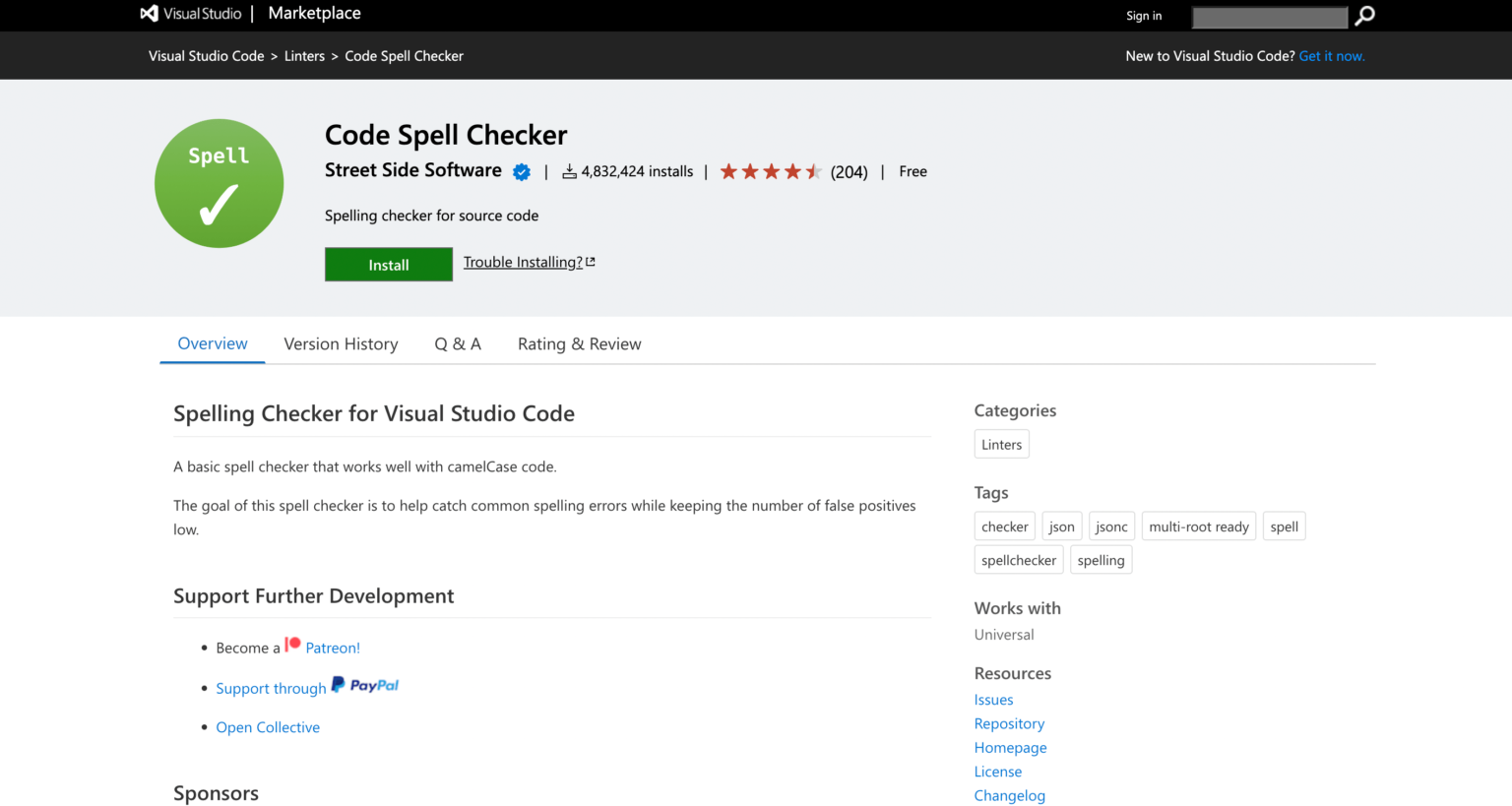
Task: Click the Sign in option
Action: [1143, 16]
